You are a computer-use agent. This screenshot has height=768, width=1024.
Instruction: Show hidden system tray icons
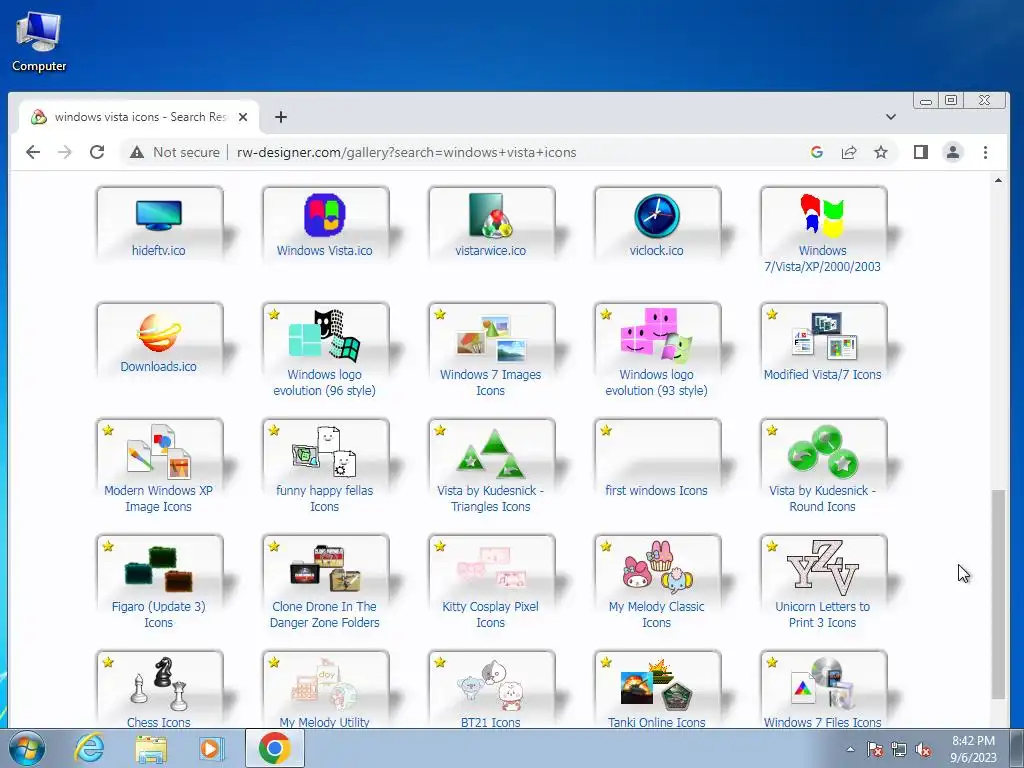coord(850,750)
